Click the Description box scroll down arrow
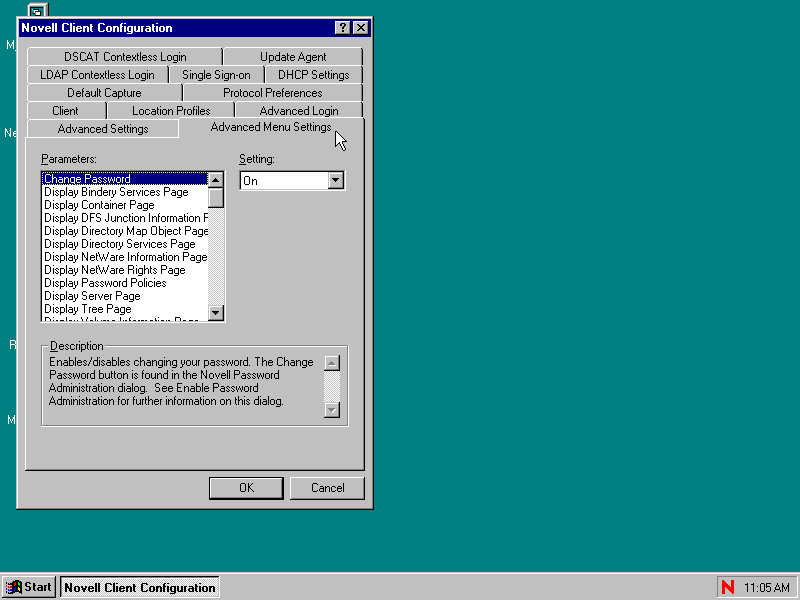 (332, 410)
